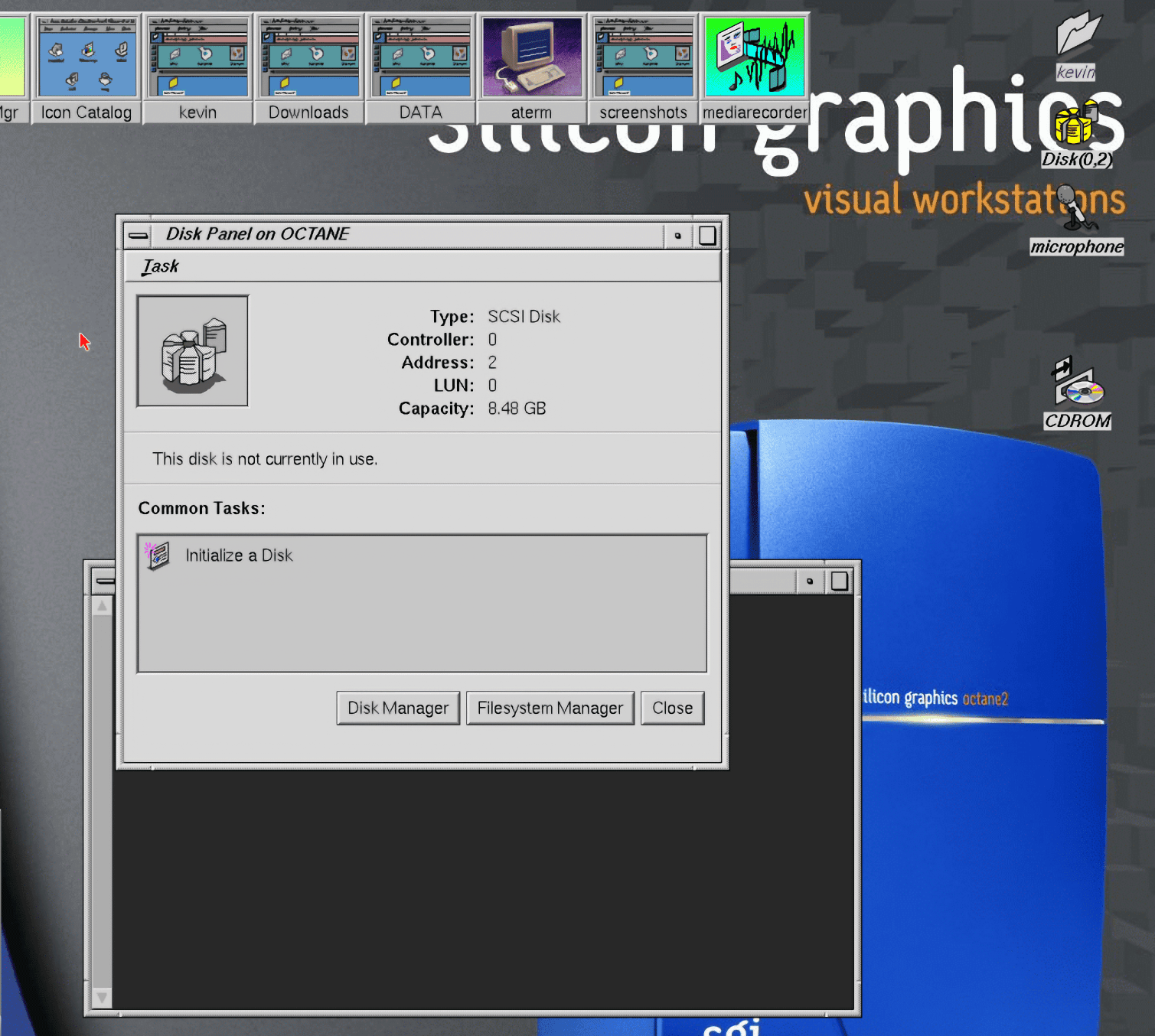Viewport: 1155px width, 1036px height.
Task: Restore the Downloads minimized window
Action: (x=308, y=68)
